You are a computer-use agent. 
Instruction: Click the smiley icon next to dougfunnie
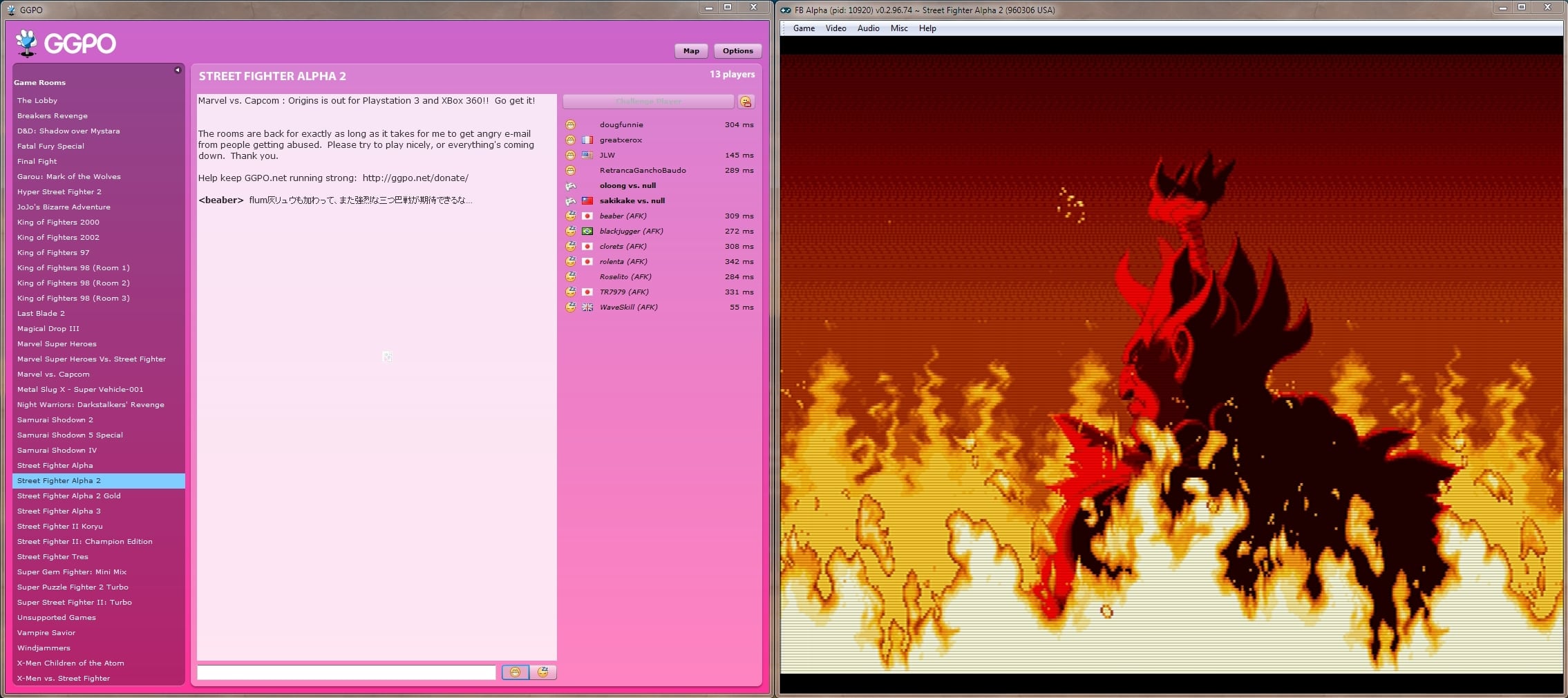[571, 124]
